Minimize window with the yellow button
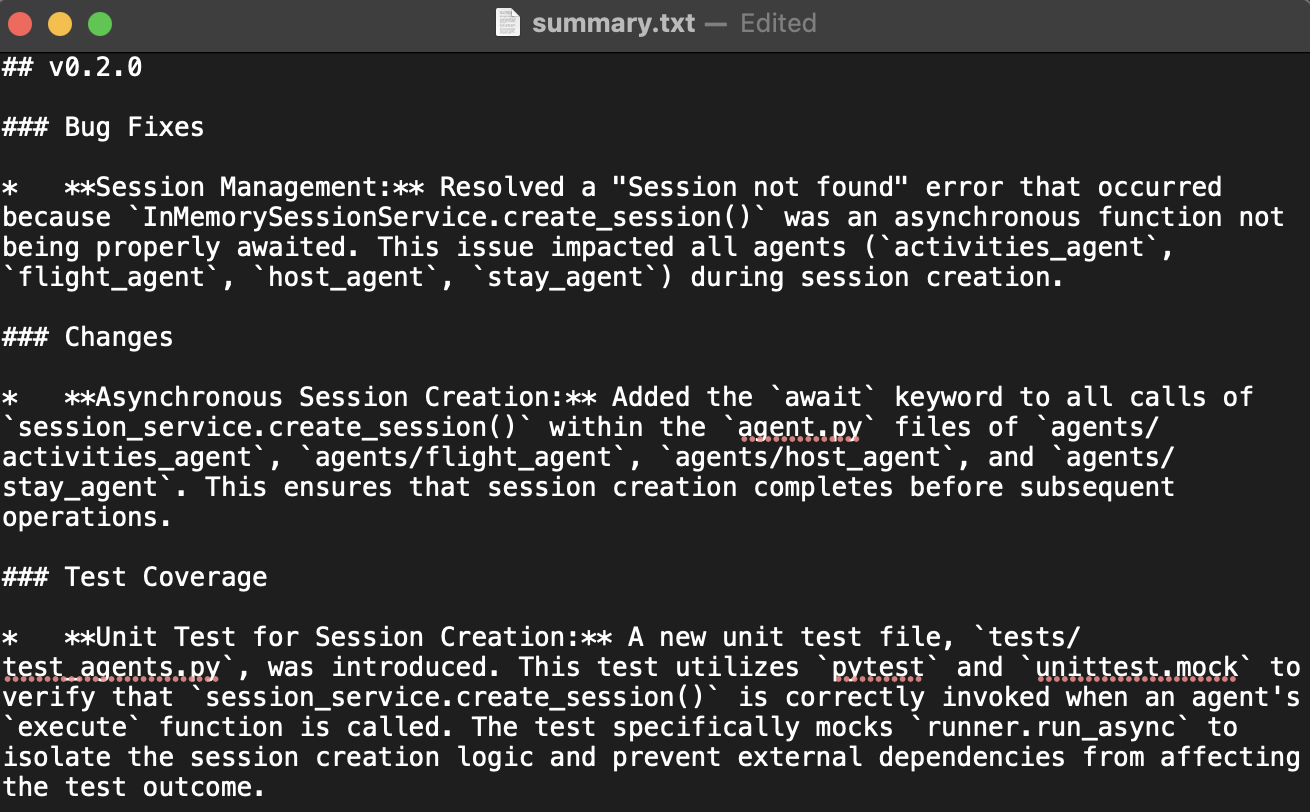The width and height of the screenshot is (1310, 812). (x=60, y=23)
